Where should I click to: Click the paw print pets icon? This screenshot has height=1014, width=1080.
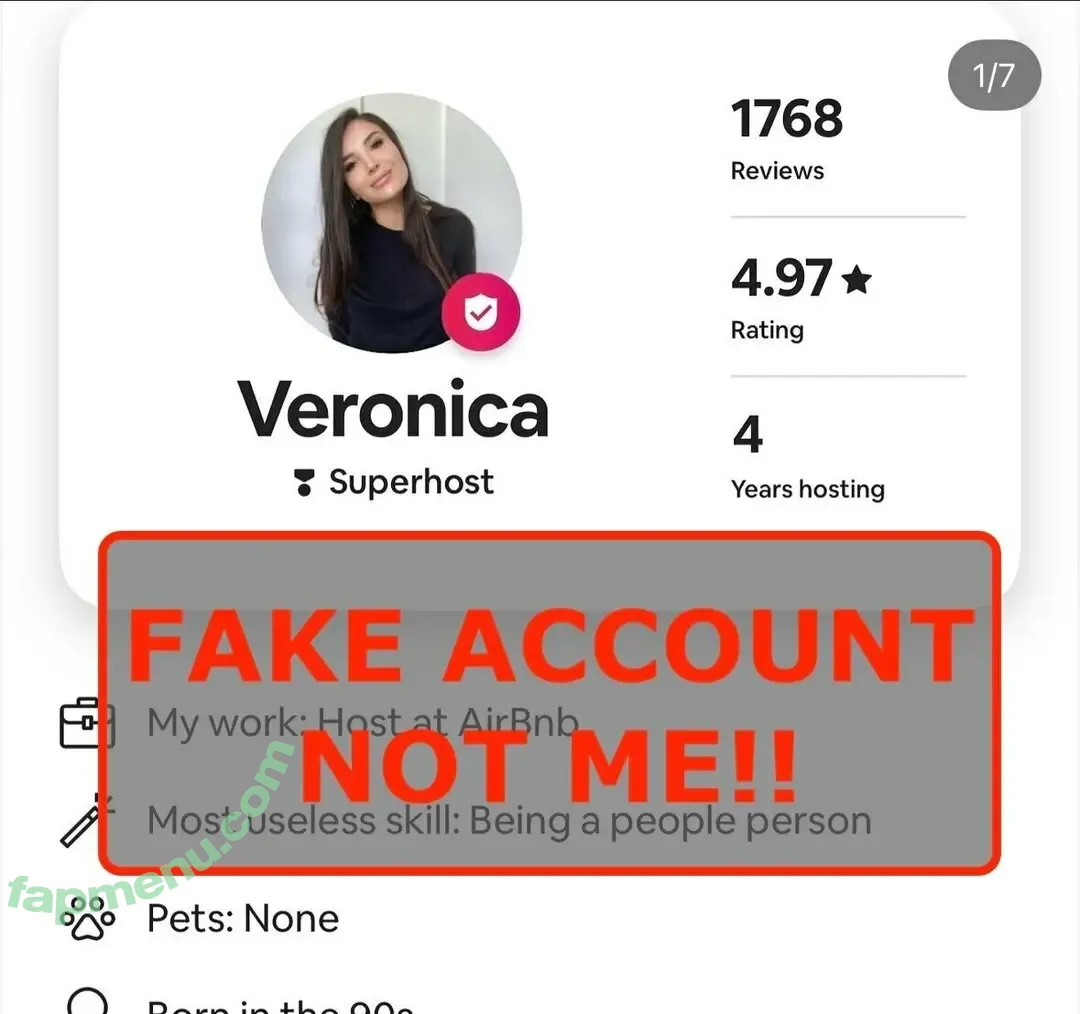(87, 918)
